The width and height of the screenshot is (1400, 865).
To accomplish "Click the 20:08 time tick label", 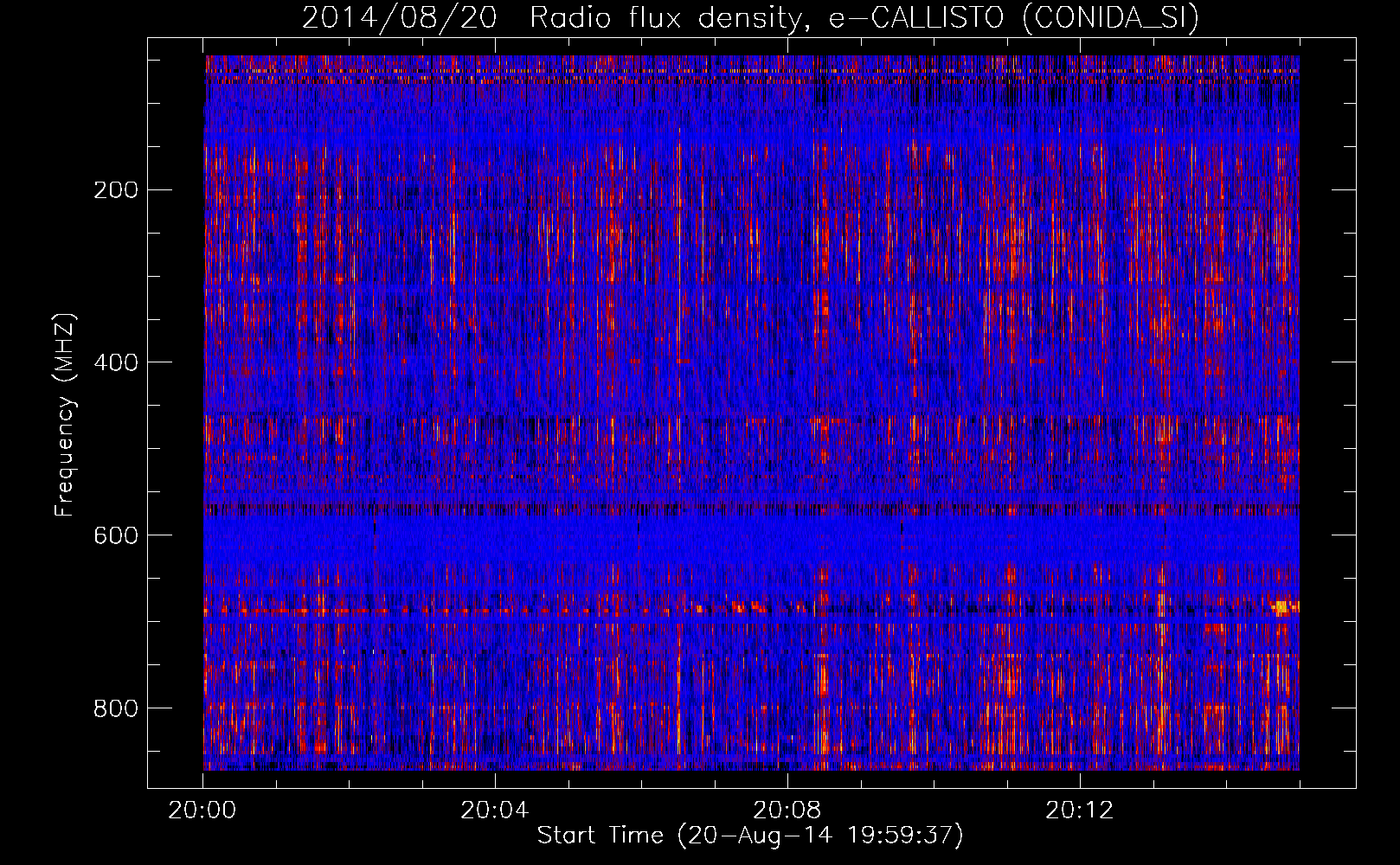I will point(787,811).
